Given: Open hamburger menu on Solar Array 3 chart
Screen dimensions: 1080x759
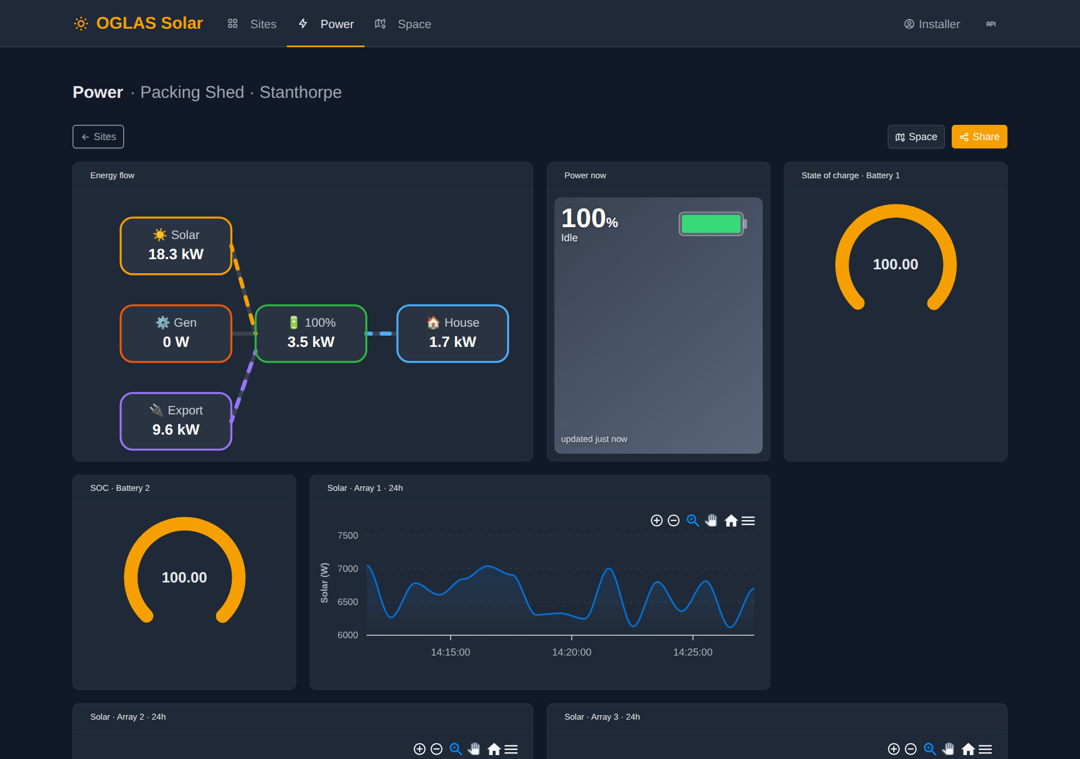Looking at the screenshot, I should pyautogui.click(x=986, y=749).
